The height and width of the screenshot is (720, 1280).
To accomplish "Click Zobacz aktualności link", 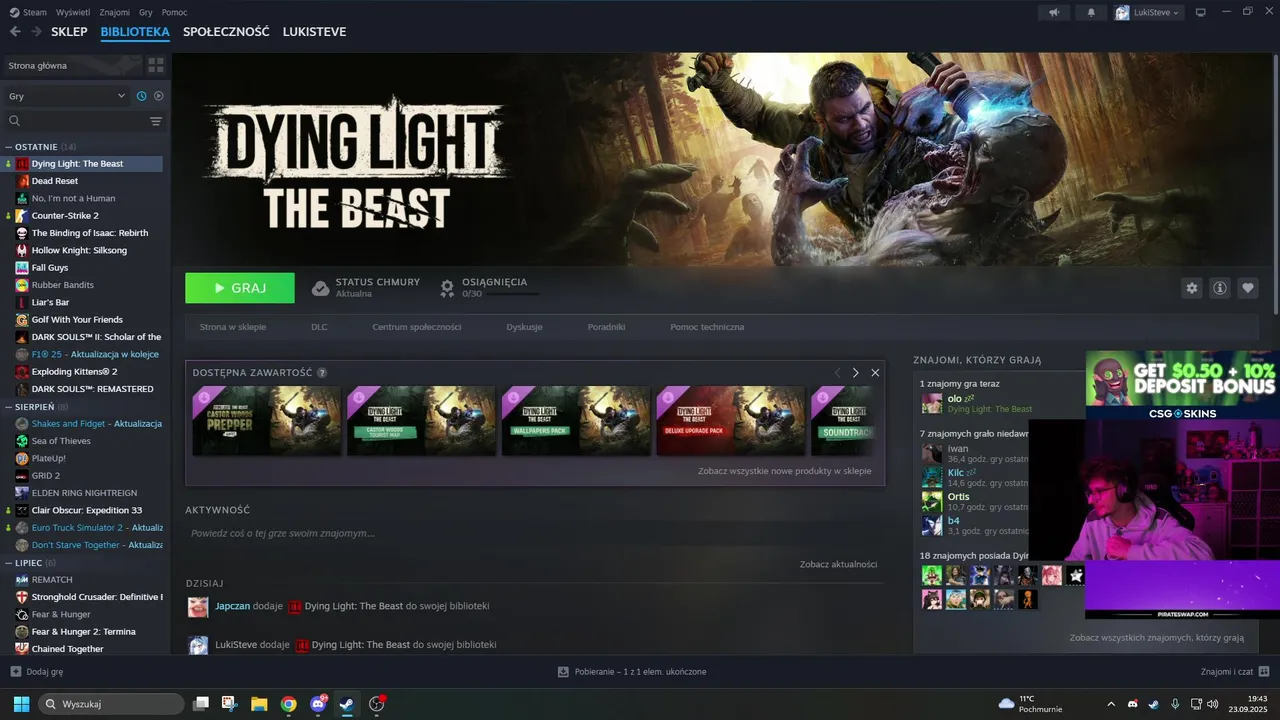I will click(x=838, y=565).
